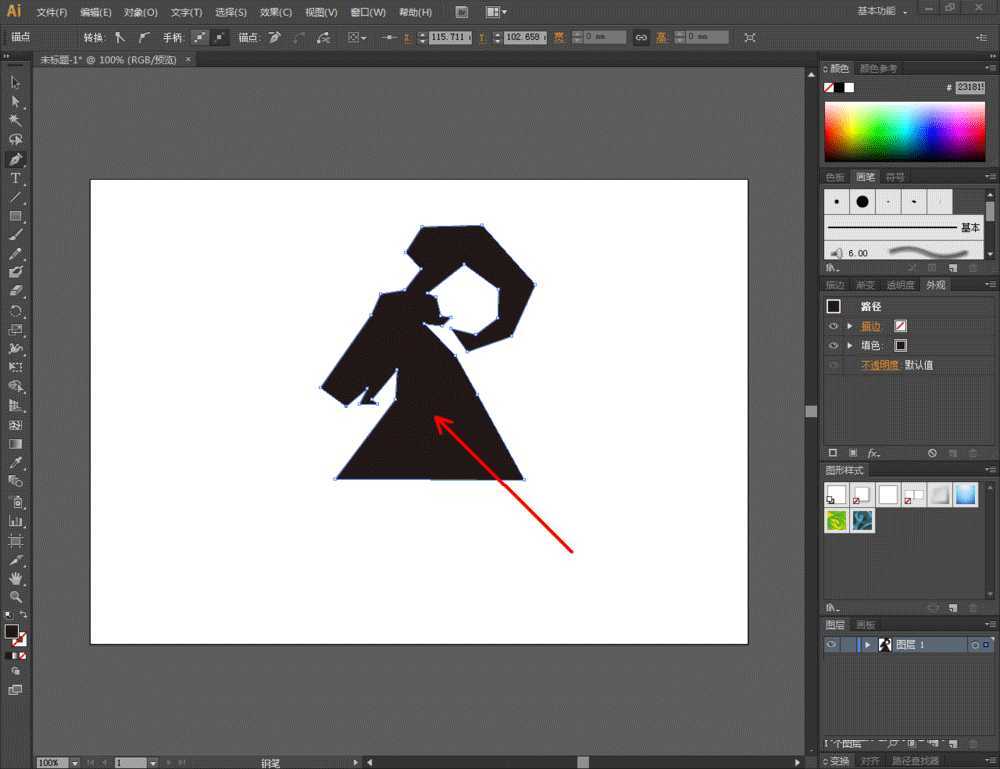This screenshot has width=1000, height=769.
Task: Pick the Hand tool
Action: 15,578
